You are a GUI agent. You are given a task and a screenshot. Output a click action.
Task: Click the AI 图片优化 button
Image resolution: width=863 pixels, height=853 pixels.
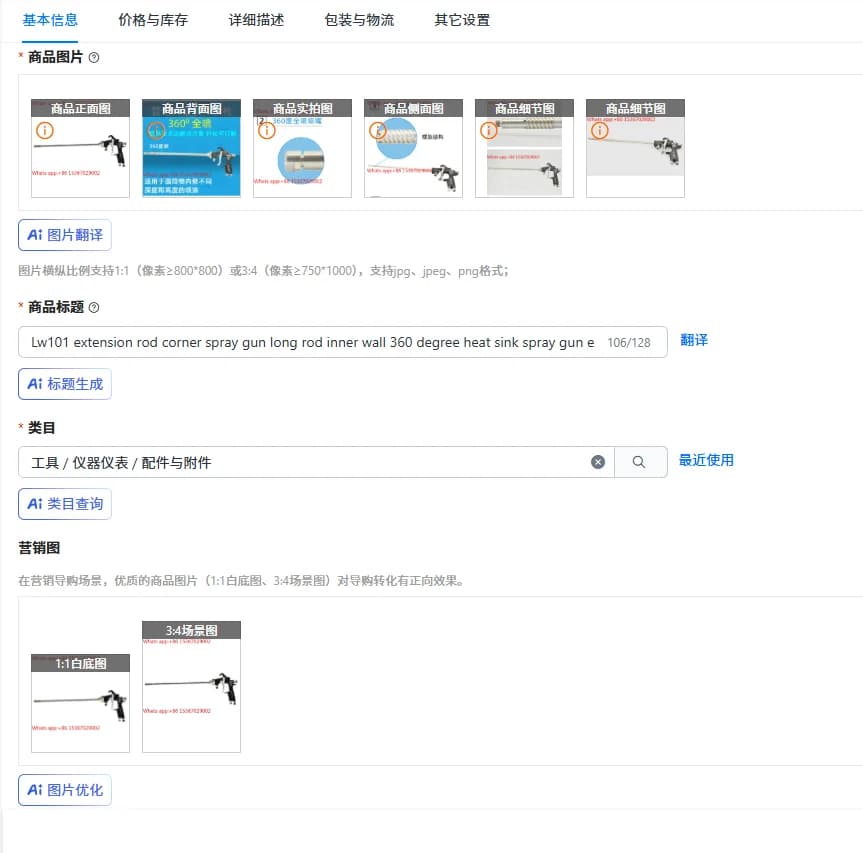point(65,790)
